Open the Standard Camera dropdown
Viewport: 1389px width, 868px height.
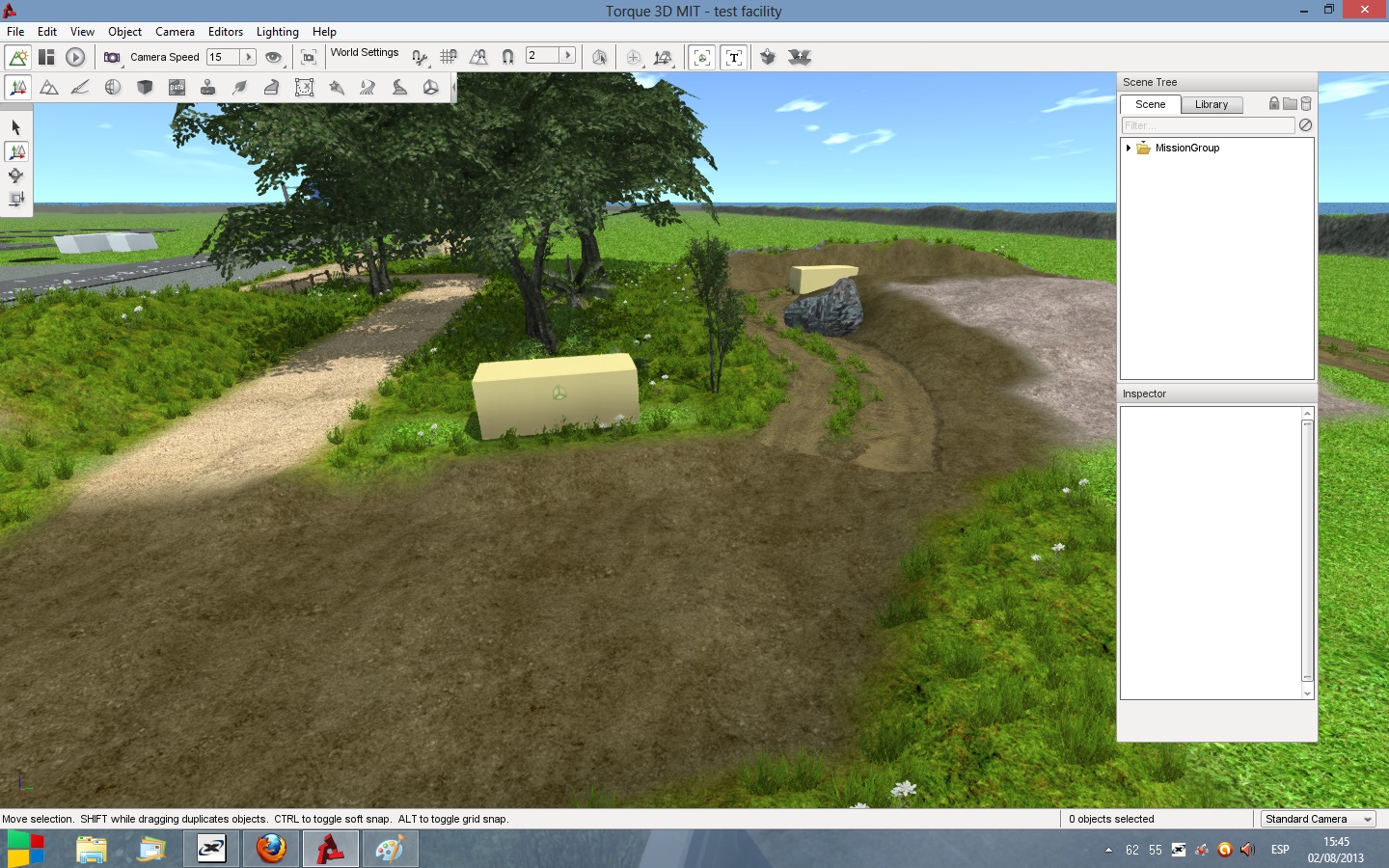point(1319,819)
